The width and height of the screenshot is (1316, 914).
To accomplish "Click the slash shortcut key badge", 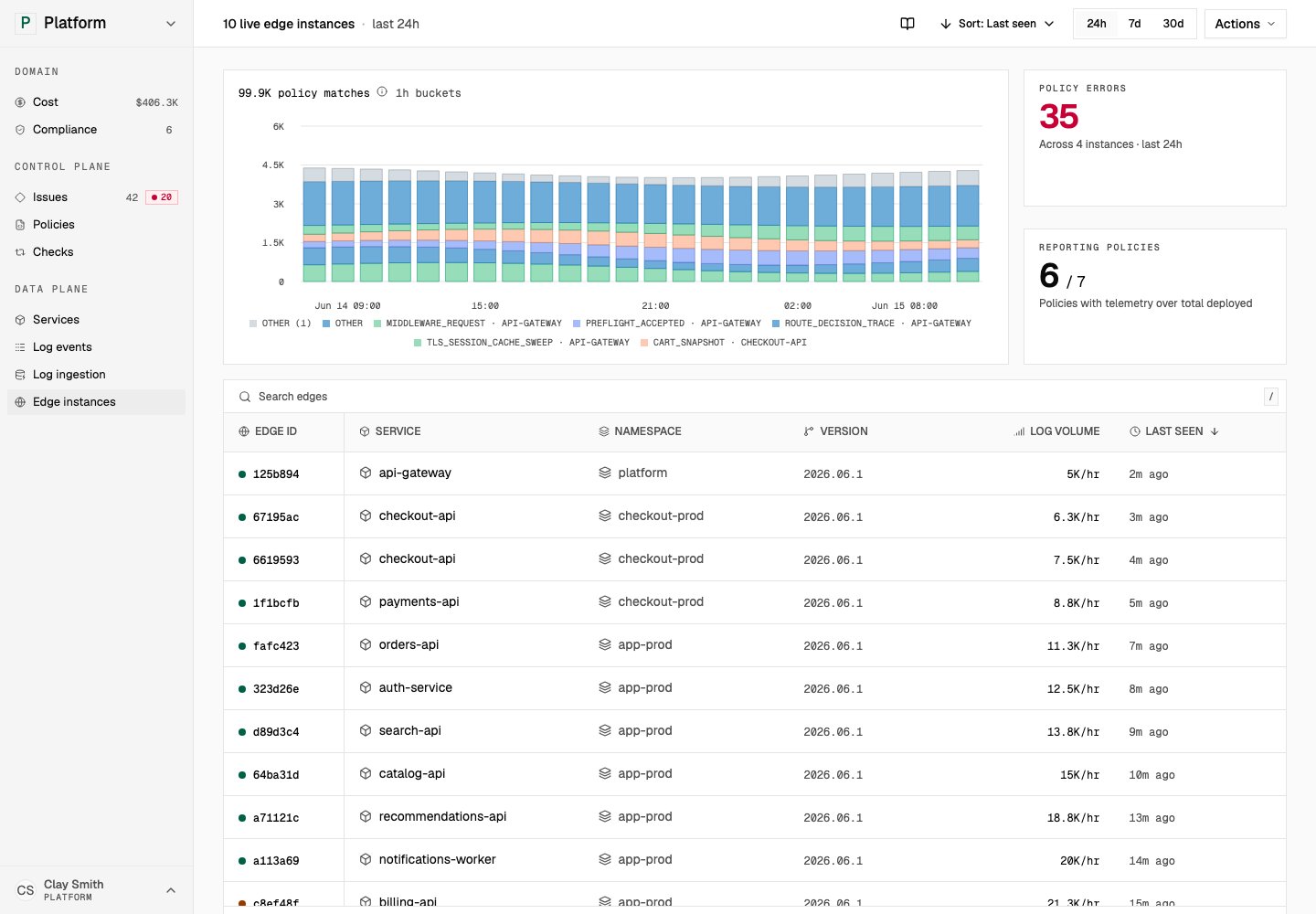I will pyautogui.click(x=1271, y=396).
